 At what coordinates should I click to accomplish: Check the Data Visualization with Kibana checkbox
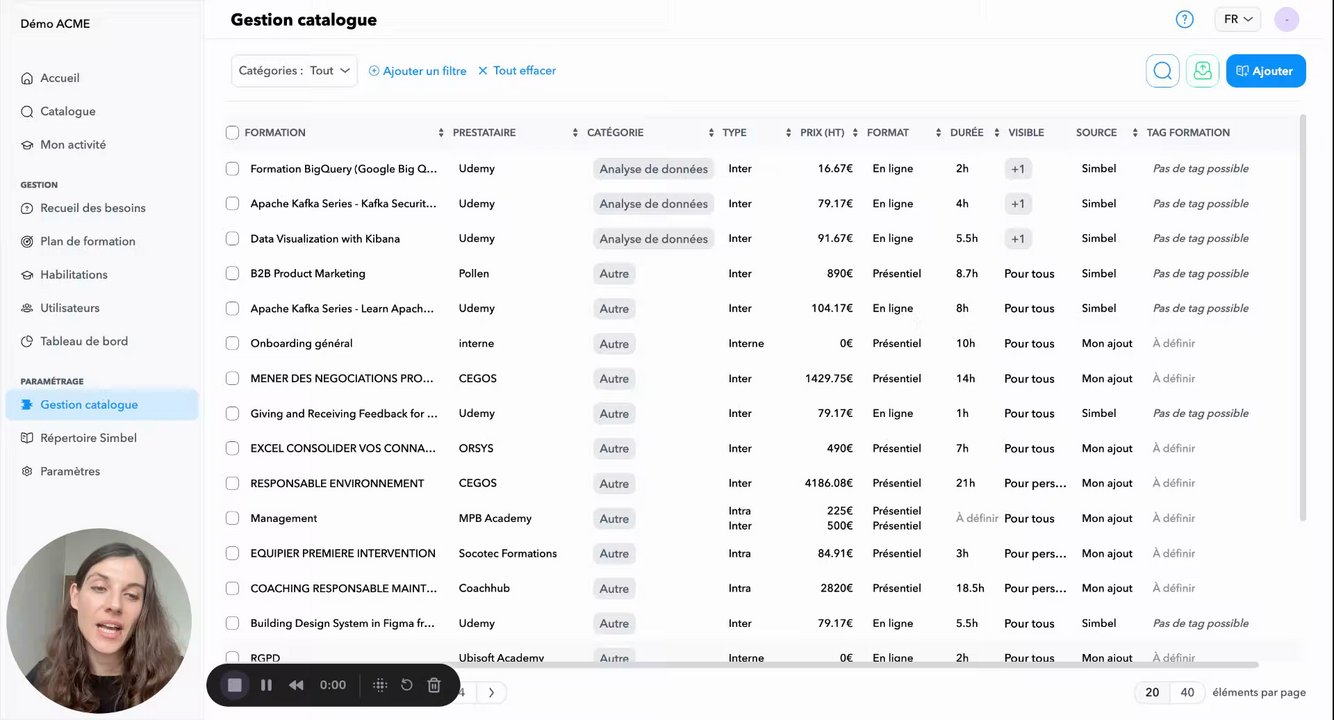tap(232, 239)
